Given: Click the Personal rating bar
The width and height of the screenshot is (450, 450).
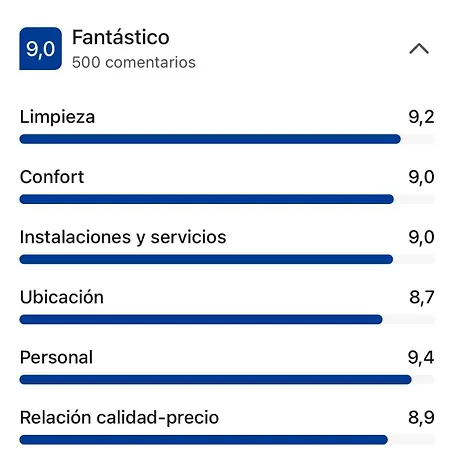Looking at the screenshot, I should coord(227,379).
